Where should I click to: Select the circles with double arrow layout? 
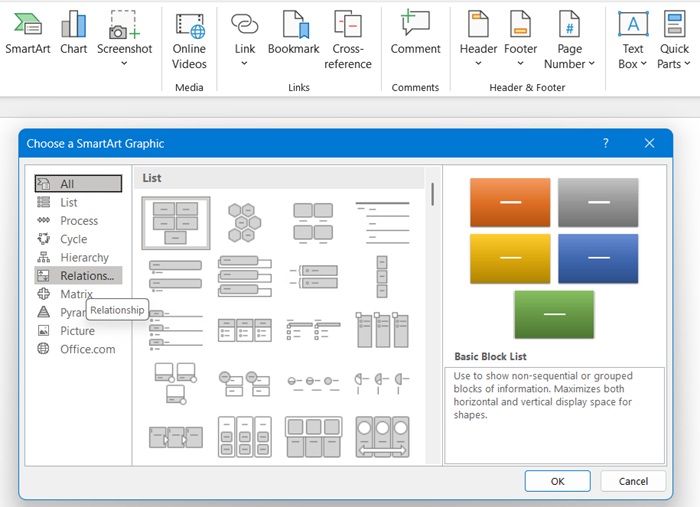click(x=382, y=437)
